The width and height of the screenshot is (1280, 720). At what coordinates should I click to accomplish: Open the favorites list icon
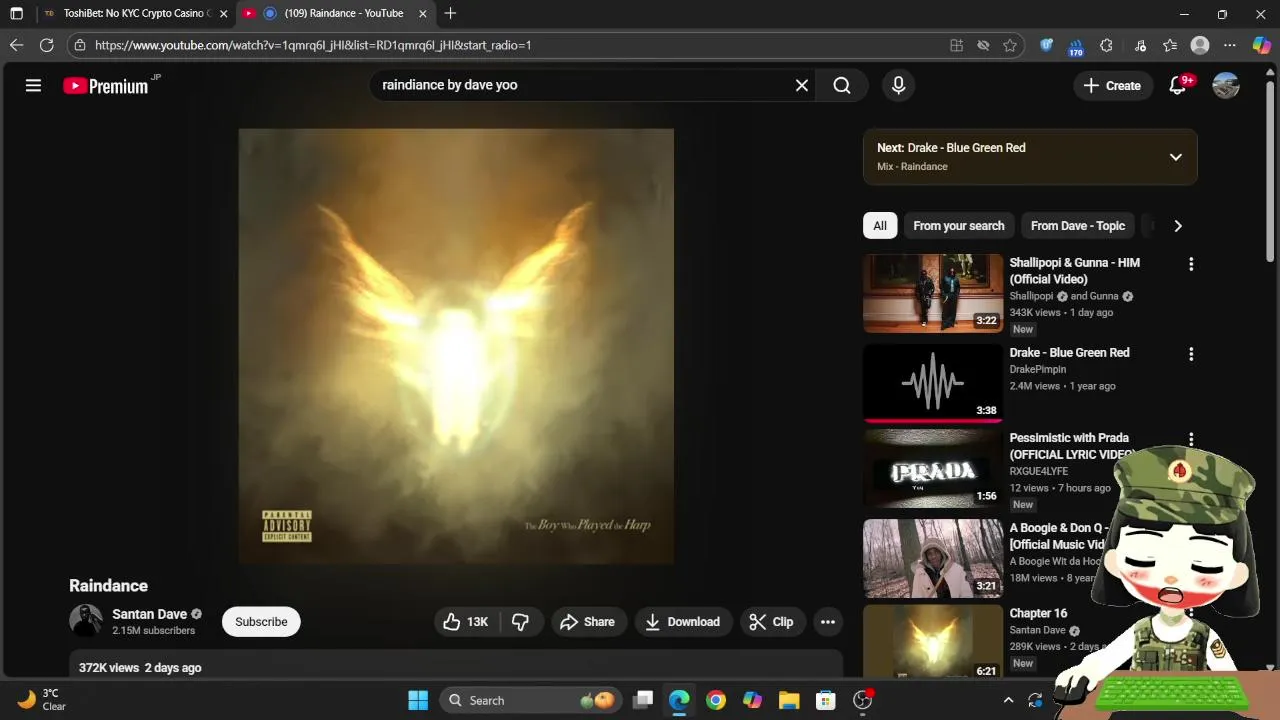[1170, 45]
